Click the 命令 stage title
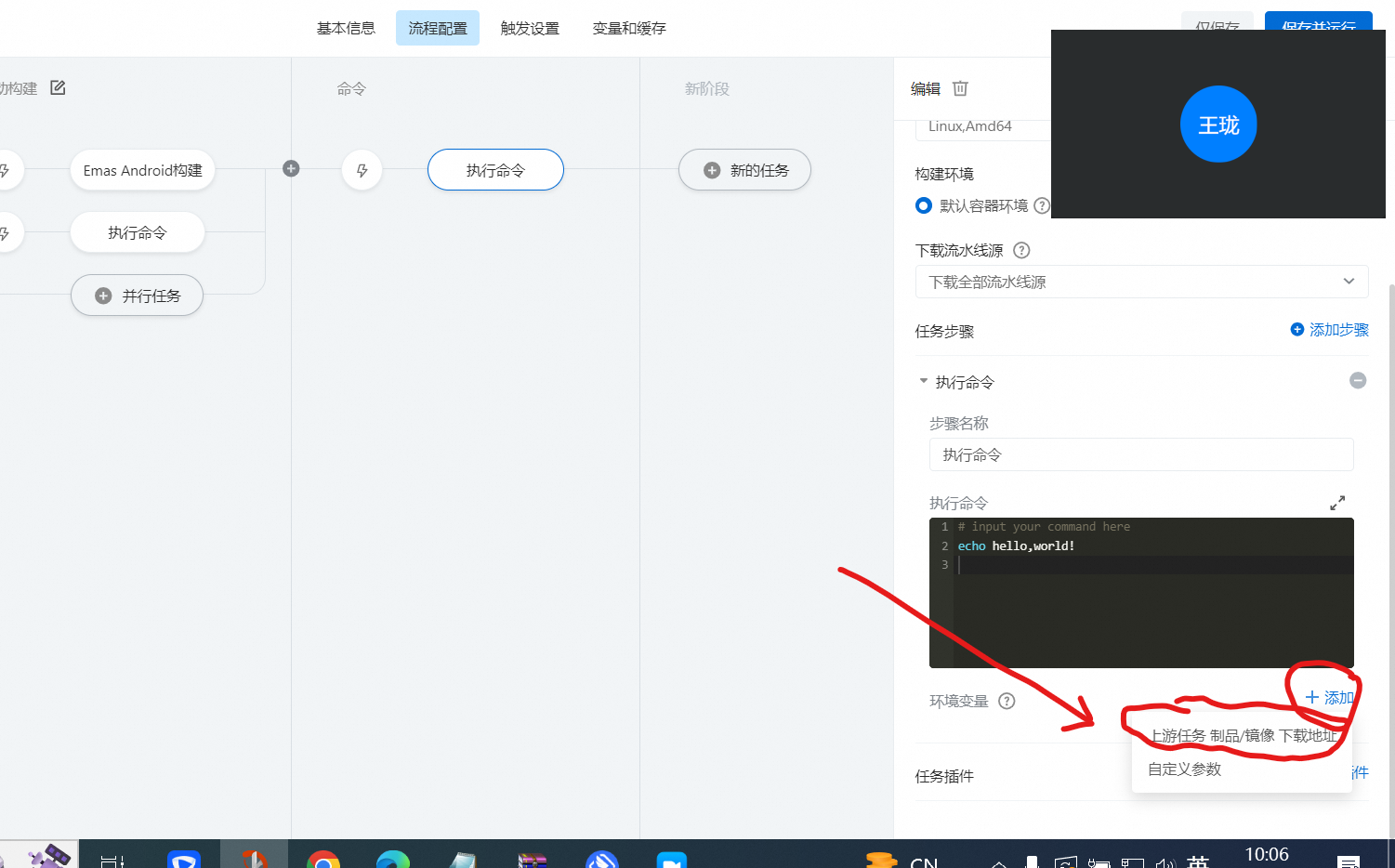 click(351, 88)
